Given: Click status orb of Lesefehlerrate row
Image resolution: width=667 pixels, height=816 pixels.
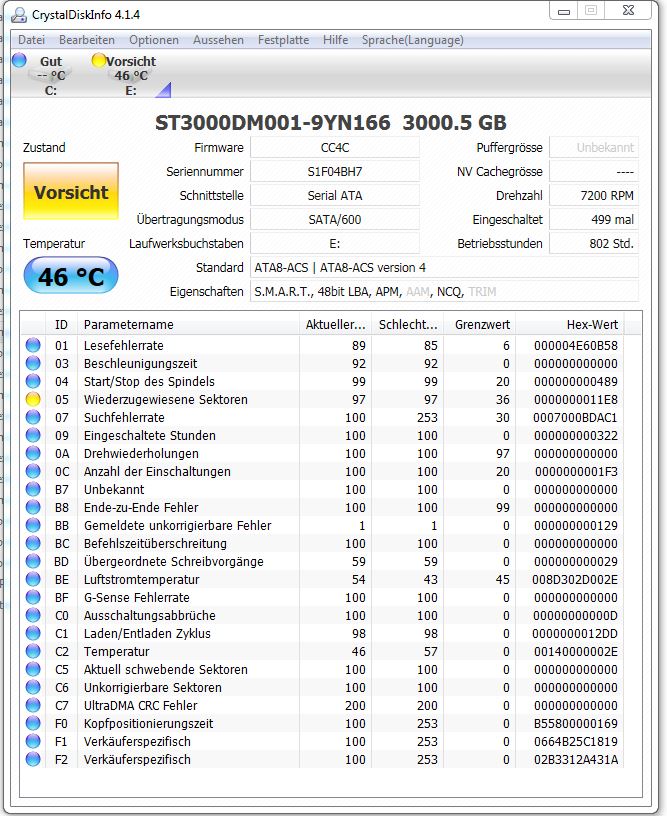Looking at the screenshot, I should click(33, 345).
